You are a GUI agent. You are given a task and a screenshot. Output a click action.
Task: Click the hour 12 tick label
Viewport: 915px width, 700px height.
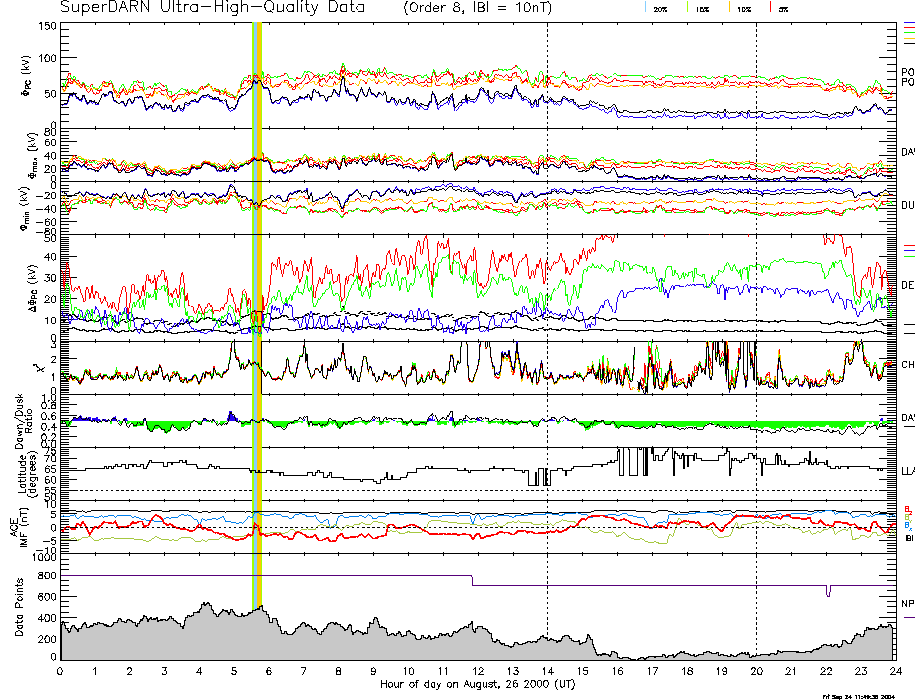(478, 672)
